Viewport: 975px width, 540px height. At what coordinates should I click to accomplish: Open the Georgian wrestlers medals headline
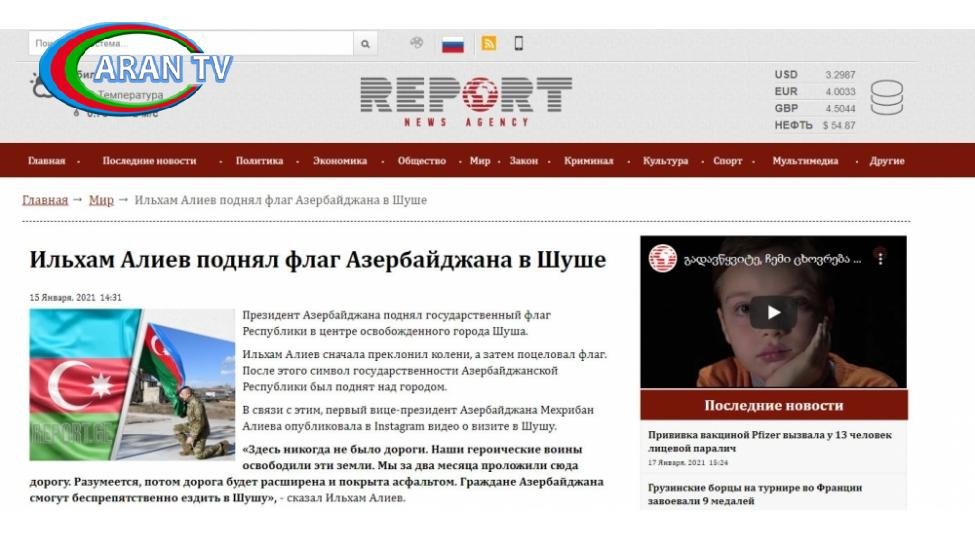755,494
